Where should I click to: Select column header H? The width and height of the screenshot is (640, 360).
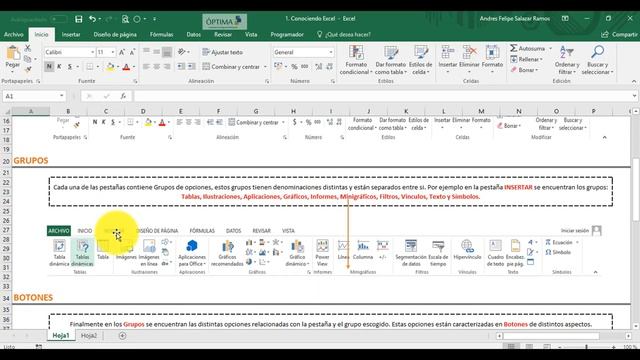pos(293,111)
